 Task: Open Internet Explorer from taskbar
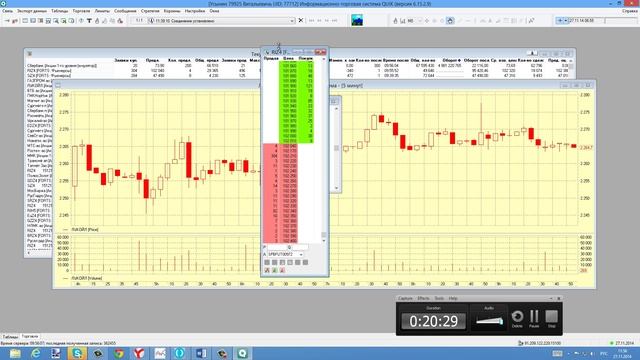(36, 353)
